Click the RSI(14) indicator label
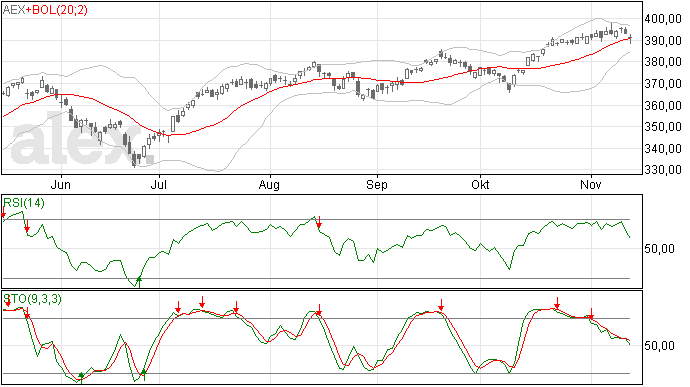The image size is (690, 387). (24, 203)
